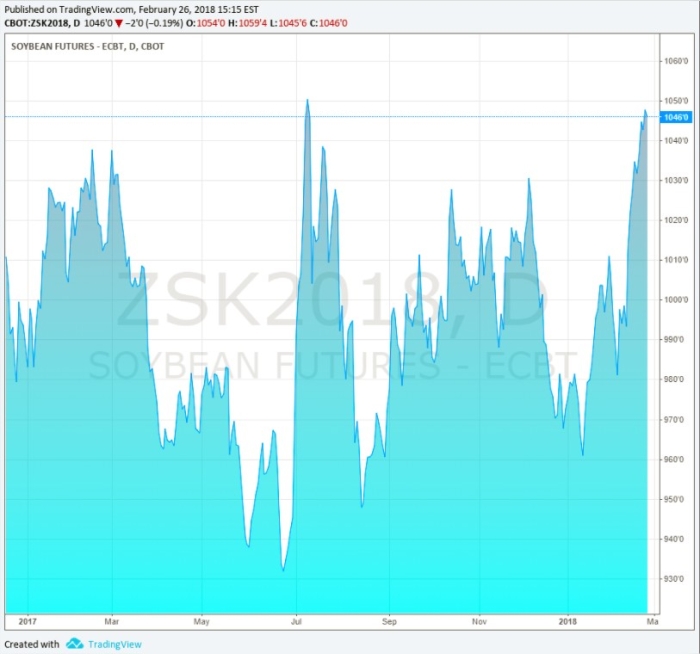Click the 2017 time axis label
This screenshot has height=654, width=700.
tap(28, 621)
